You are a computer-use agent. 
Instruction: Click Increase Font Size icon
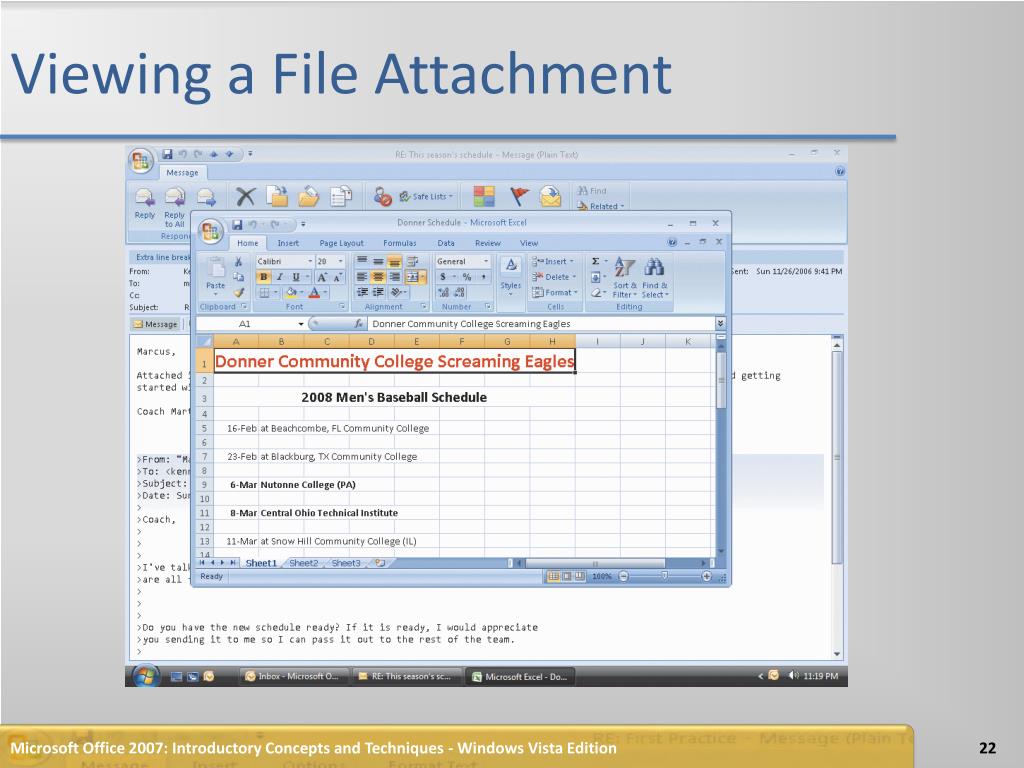[321, 277]
